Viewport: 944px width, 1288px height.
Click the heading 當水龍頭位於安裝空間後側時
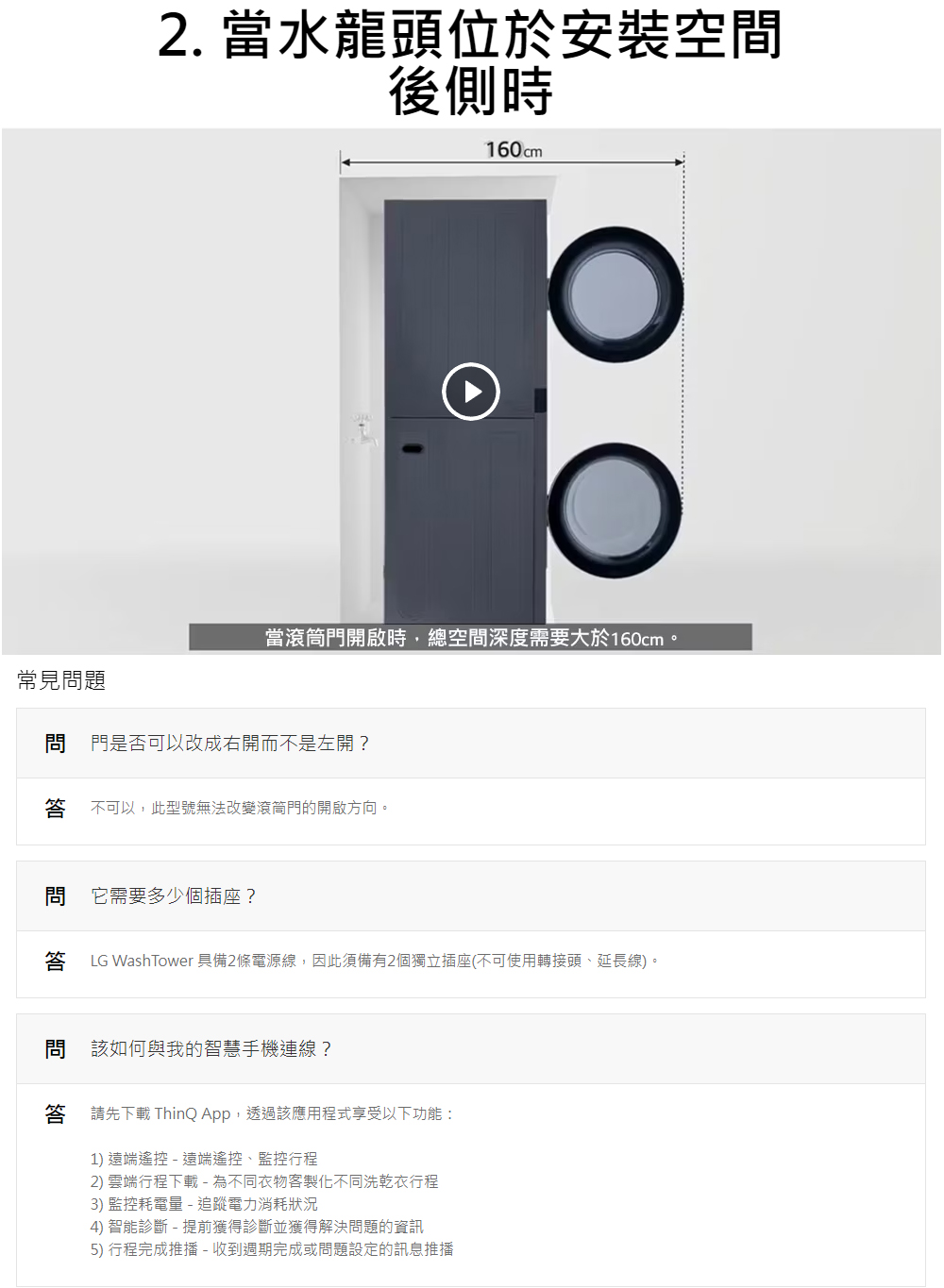pos(470,63)
